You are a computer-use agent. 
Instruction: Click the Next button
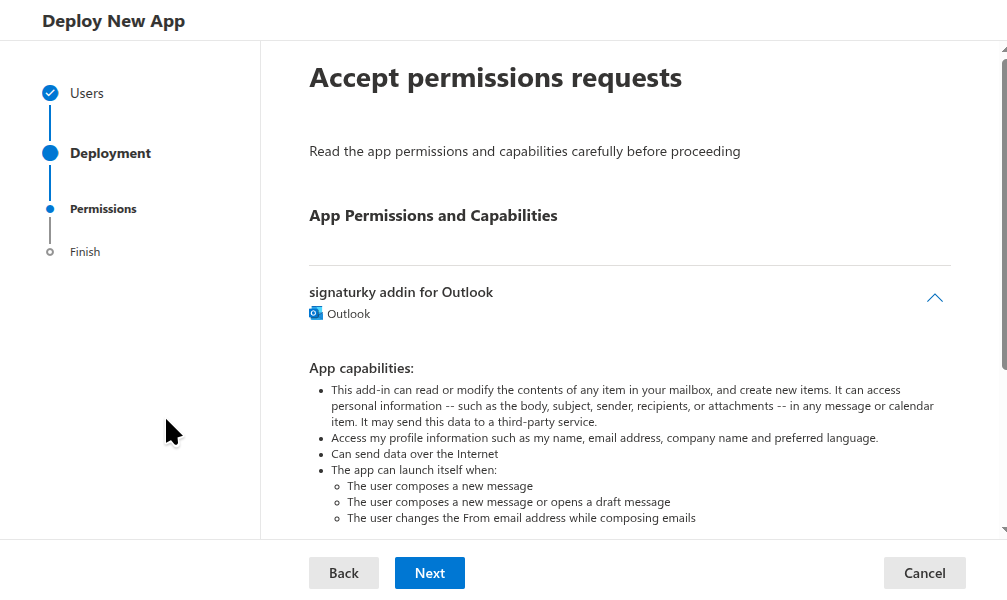(x=430, y=573)
